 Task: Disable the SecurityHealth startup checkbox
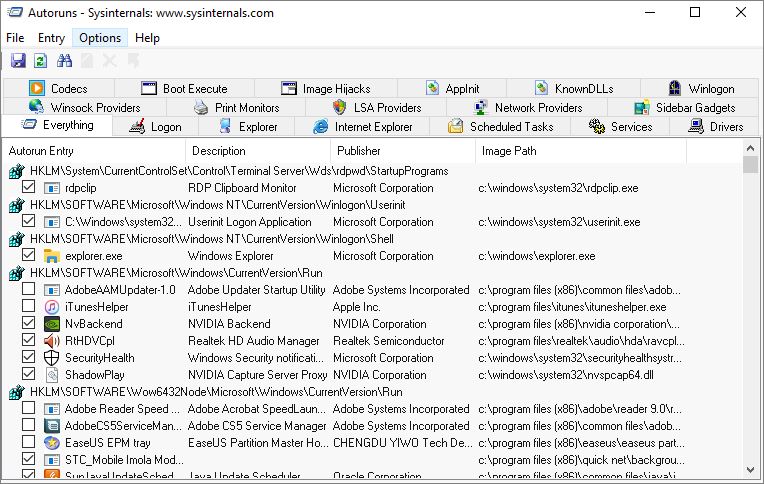[x=29, y=357]
